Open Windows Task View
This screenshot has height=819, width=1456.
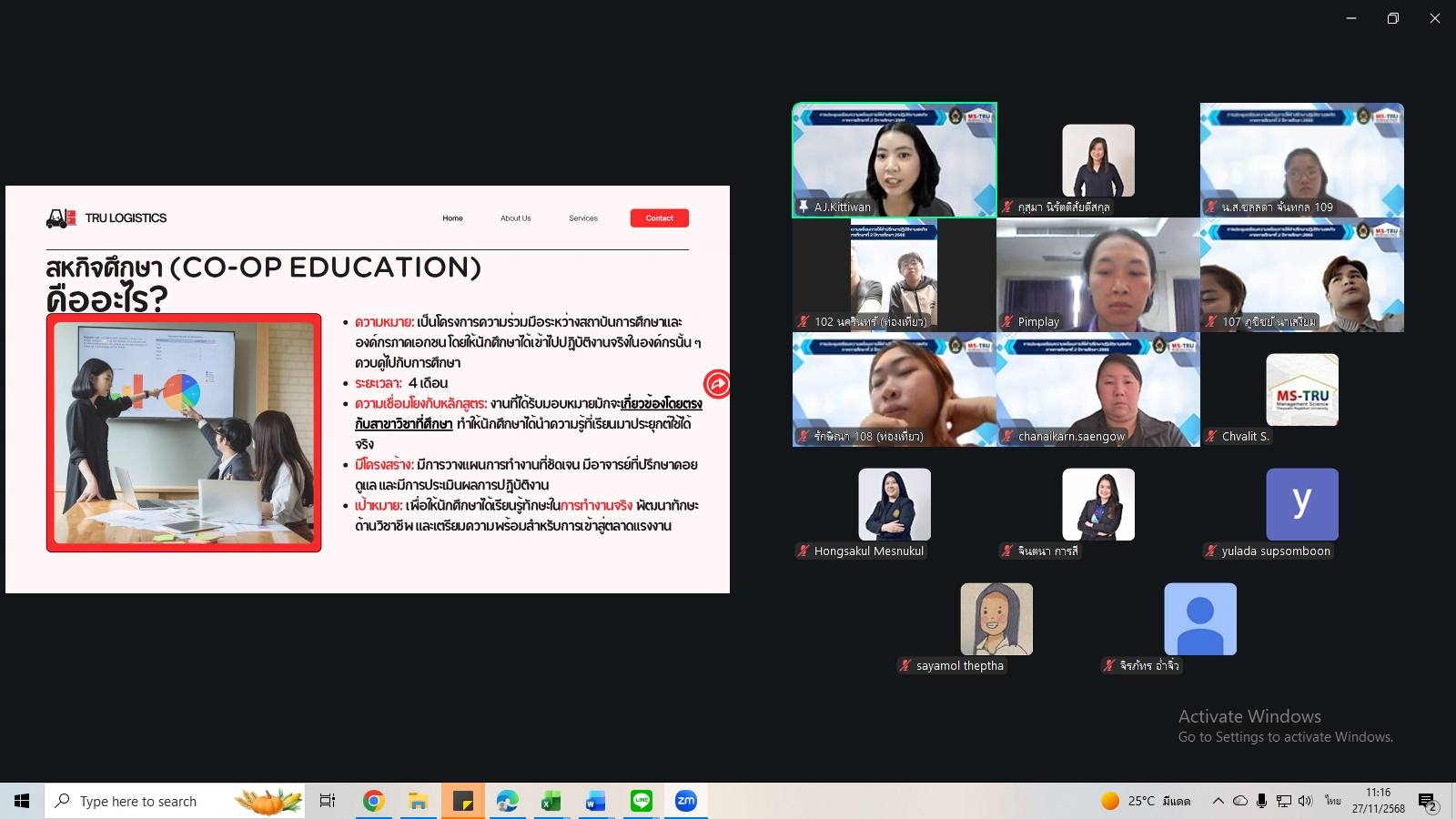point(328,801)
